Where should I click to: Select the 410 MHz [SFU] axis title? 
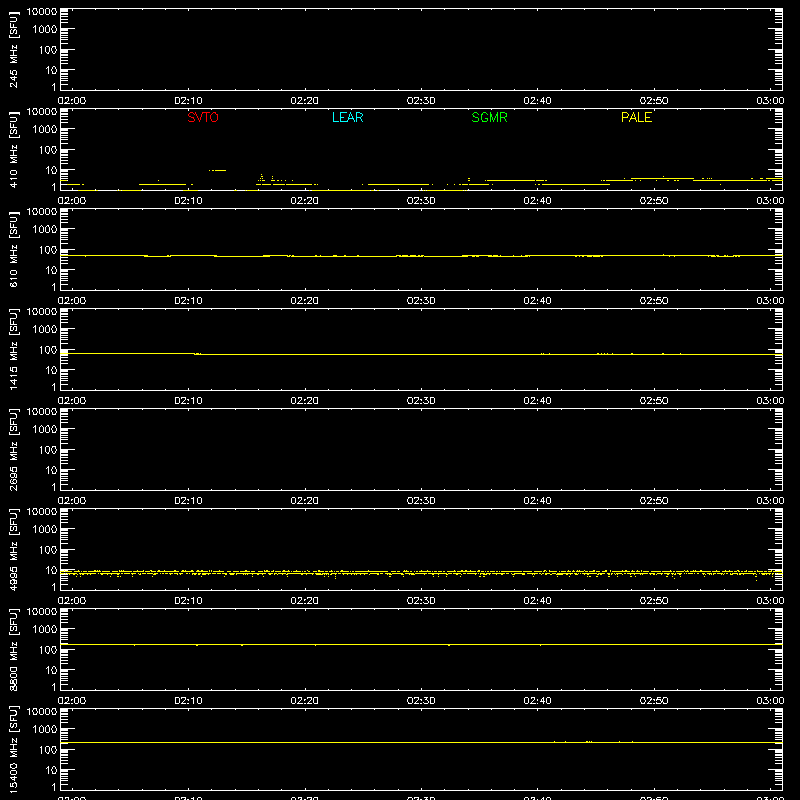coord(13,150)
